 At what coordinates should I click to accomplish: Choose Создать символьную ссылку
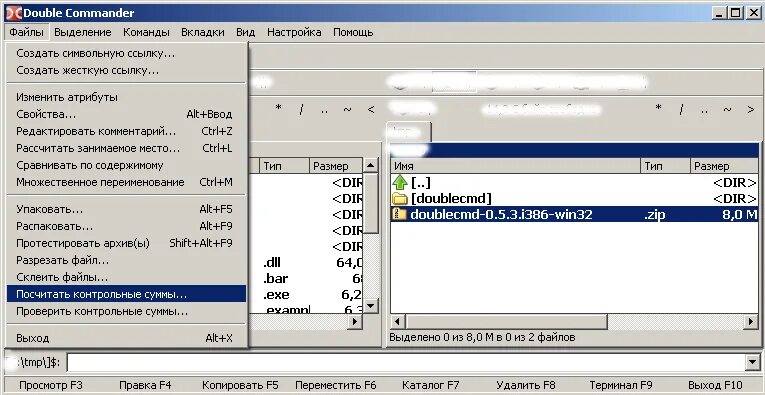(126, 53)
